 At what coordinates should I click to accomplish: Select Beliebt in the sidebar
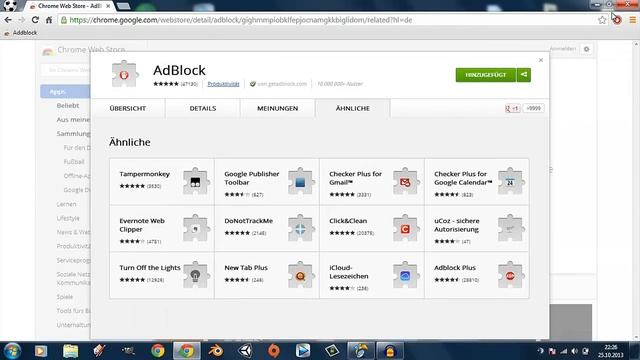[x=68, y=105]
